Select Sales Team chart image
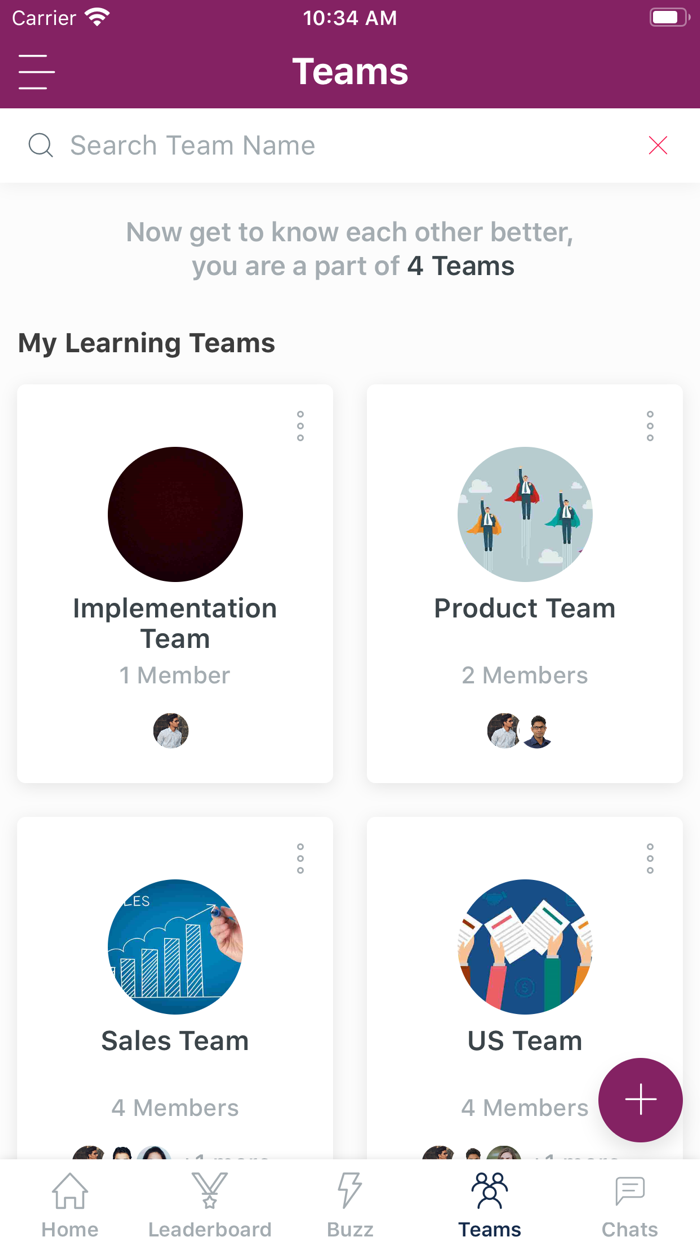Viewport: 700px width, 1244px height. pyautogui.click(x=175, y=946)
